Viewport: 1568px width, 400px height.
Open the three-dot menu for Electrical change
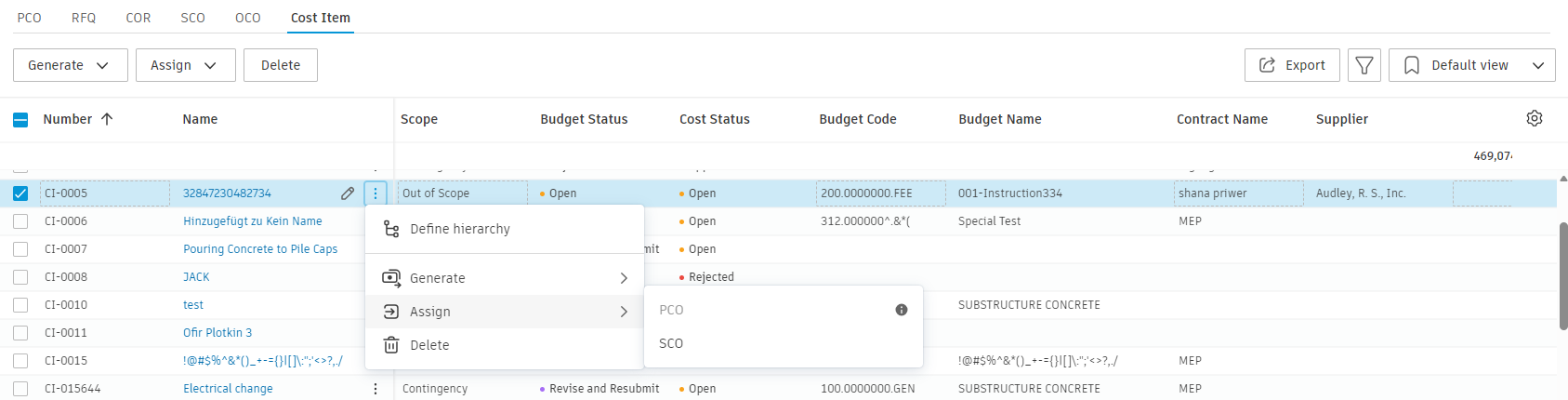click(x=376, y=389)
